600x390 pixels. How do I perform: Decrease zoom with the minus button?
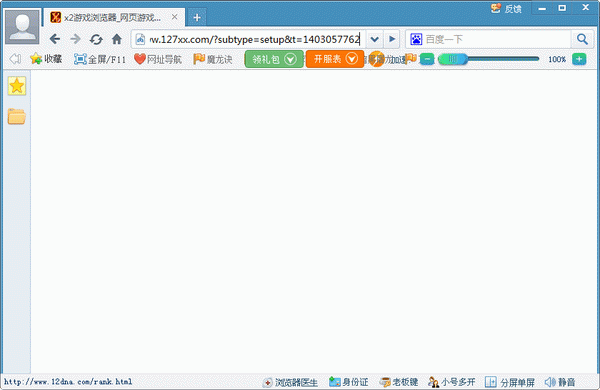click(427, 59)
